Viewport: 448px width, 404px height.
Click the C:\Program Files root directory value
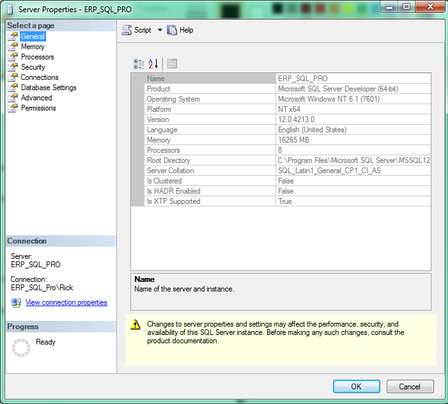[353, 160]
